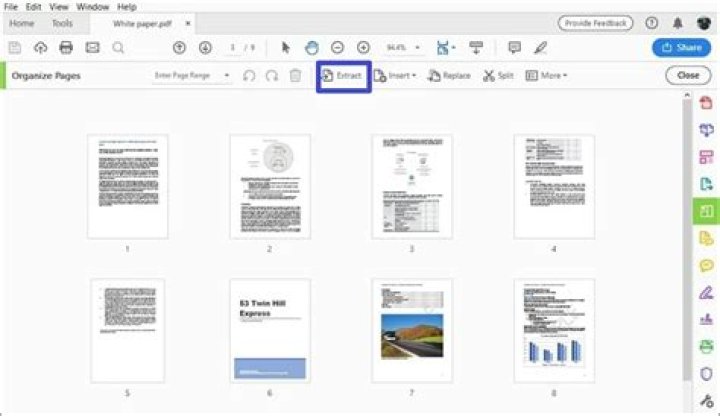The height and width of the screenshot is (416, 720).
Task: Open the Comment sidebar tool
Action: (x=706, y=265)
